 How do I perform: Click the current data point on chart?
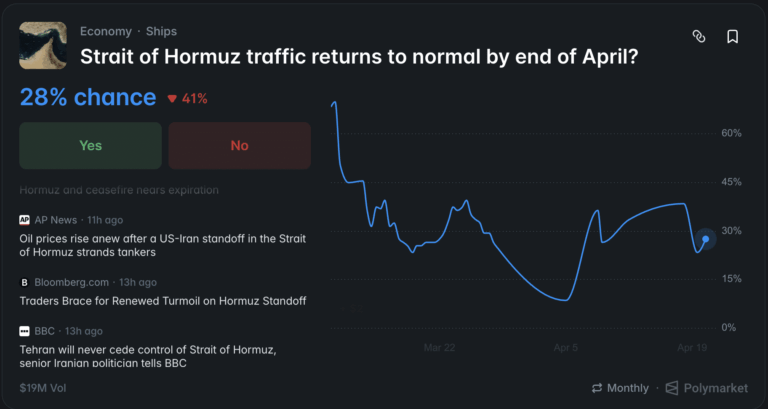[x=706, y=239]
